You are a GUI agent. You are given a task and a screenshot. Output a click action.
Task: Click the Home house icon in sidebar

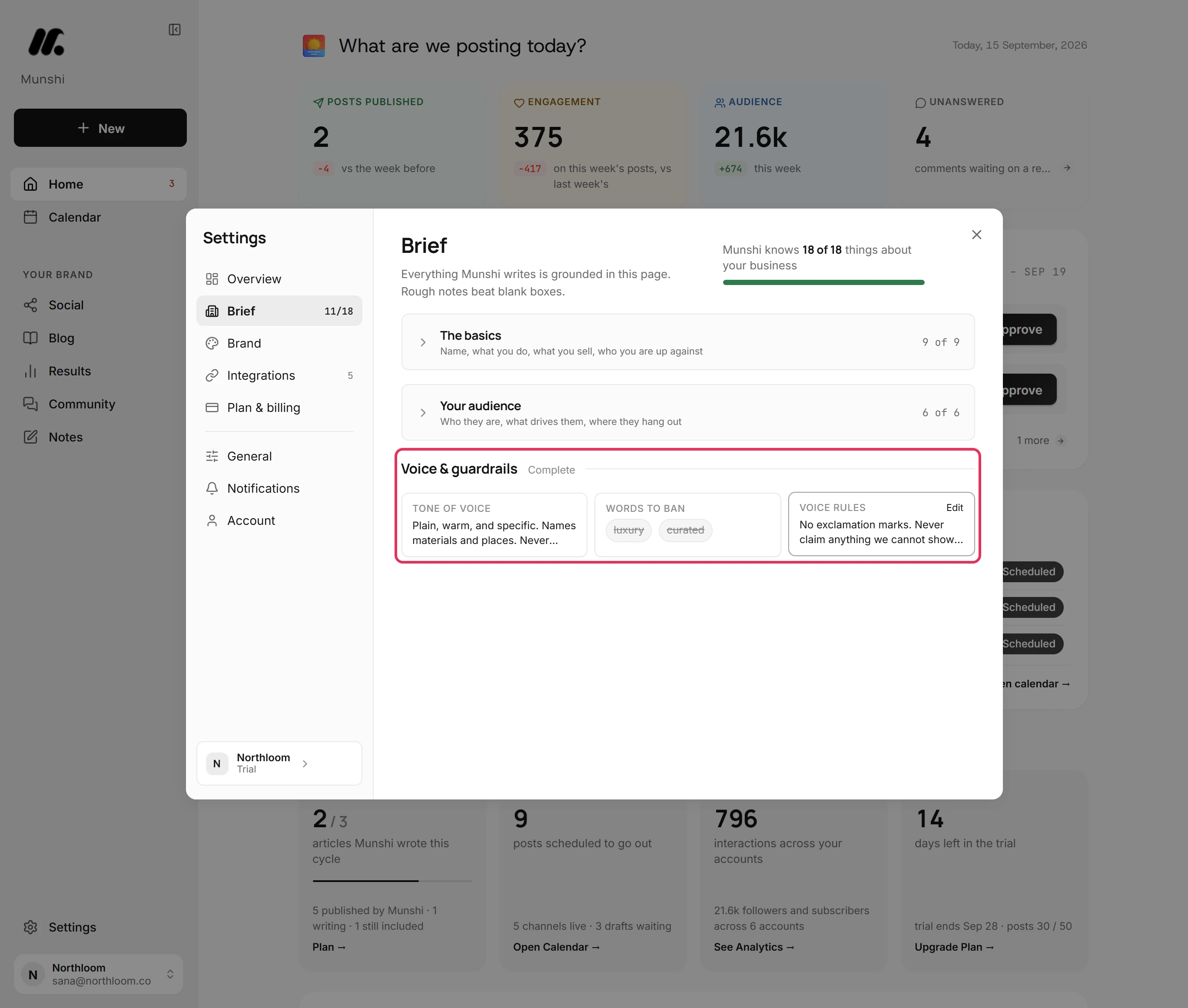(x=30, y=184)
